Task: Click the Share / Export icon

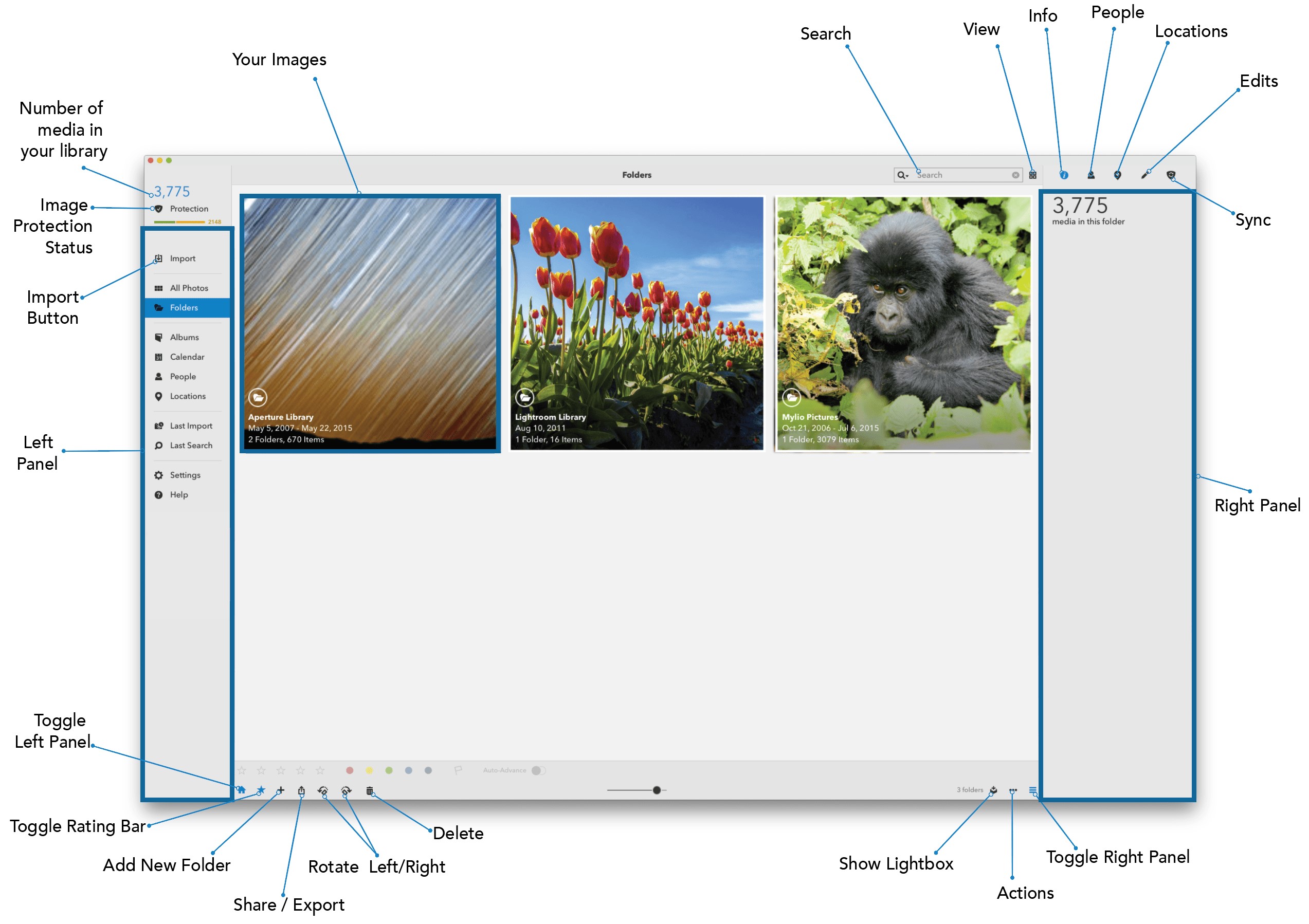Action: (301, 790)
